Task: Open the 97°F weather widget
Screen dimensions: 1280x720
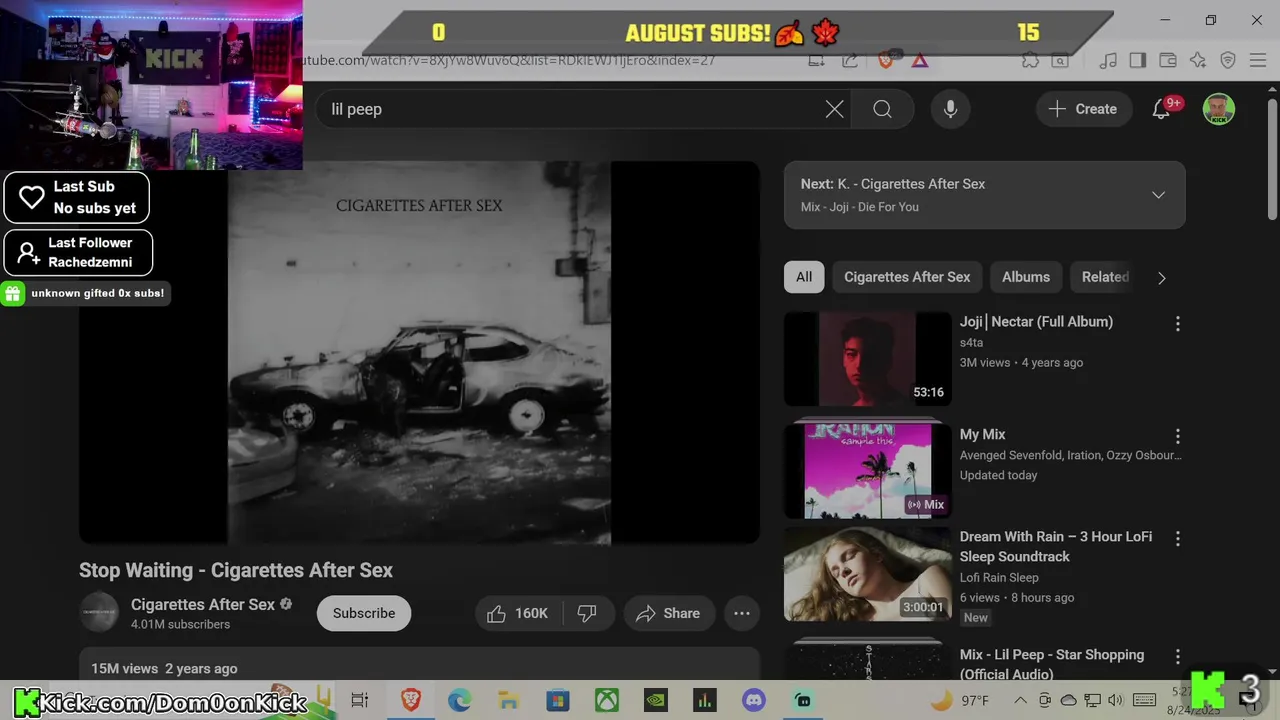Action: click(x=960, y=700)
